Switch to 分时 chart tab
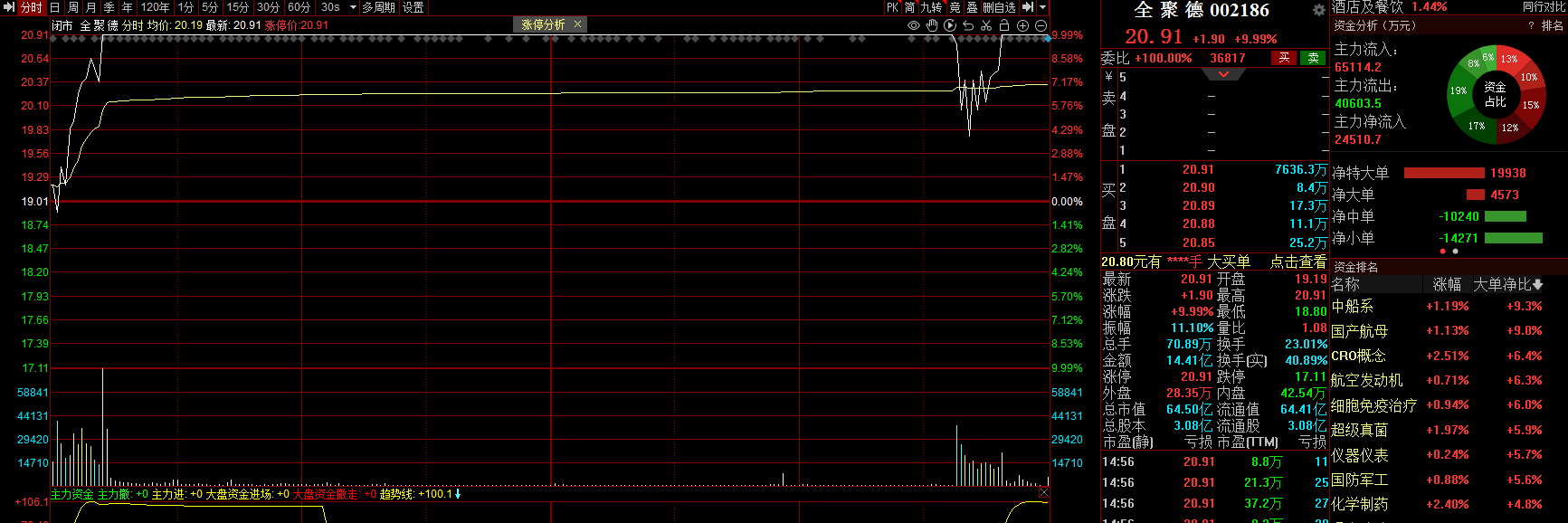This screenshot has height=523, width=1568. pos(32,7)
